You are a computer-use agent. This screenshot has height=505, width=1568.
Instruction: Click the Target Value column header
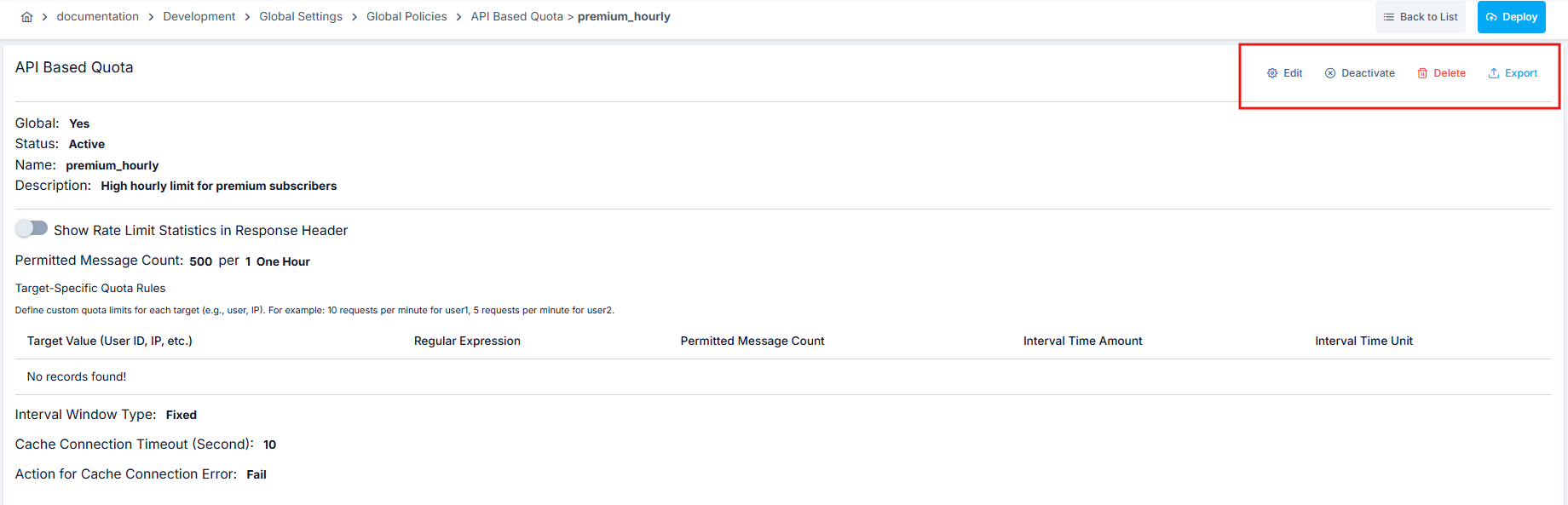click(109, 341)
